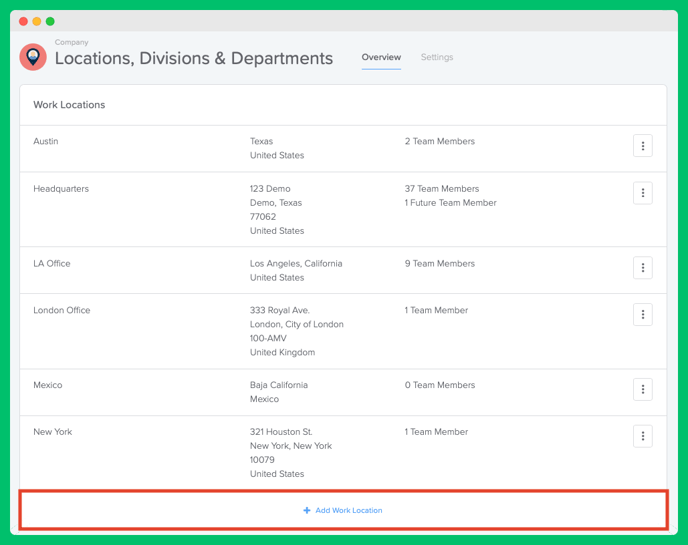Viewport: 688px width, 545px height.
Task: Click 9 Team Members for LA Office
Action: (440, 263)
